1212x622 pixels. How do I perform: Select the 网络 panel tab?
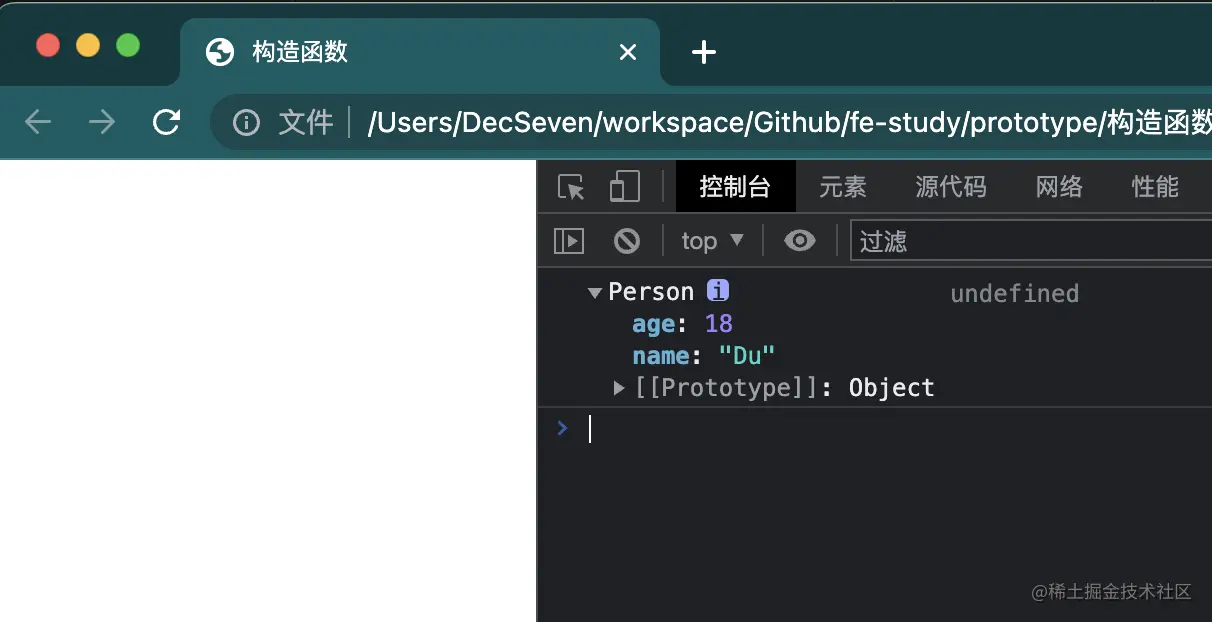click(1059, 187)
